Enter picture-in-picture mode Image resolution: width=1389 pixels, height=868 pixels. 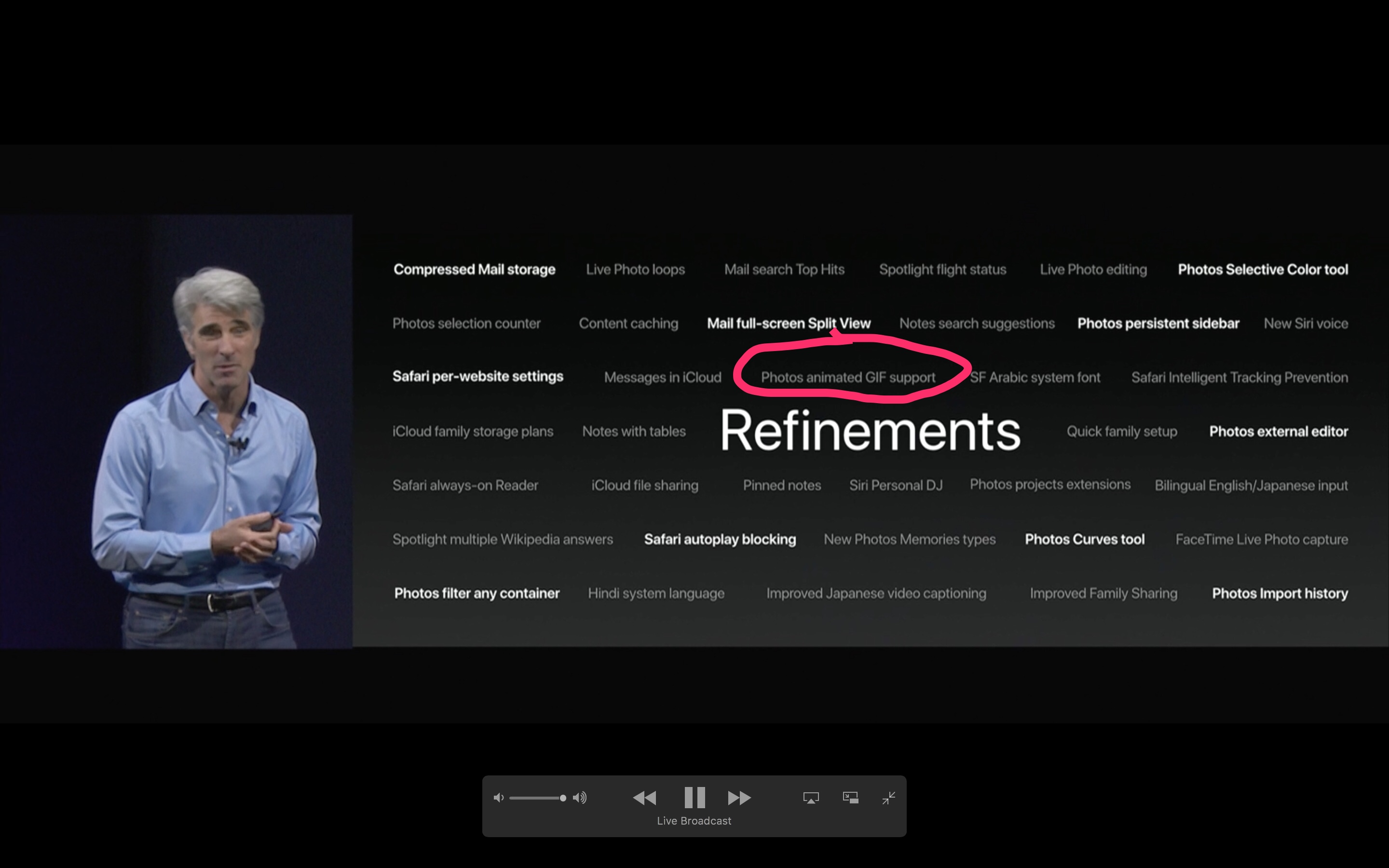click(850, 798)
